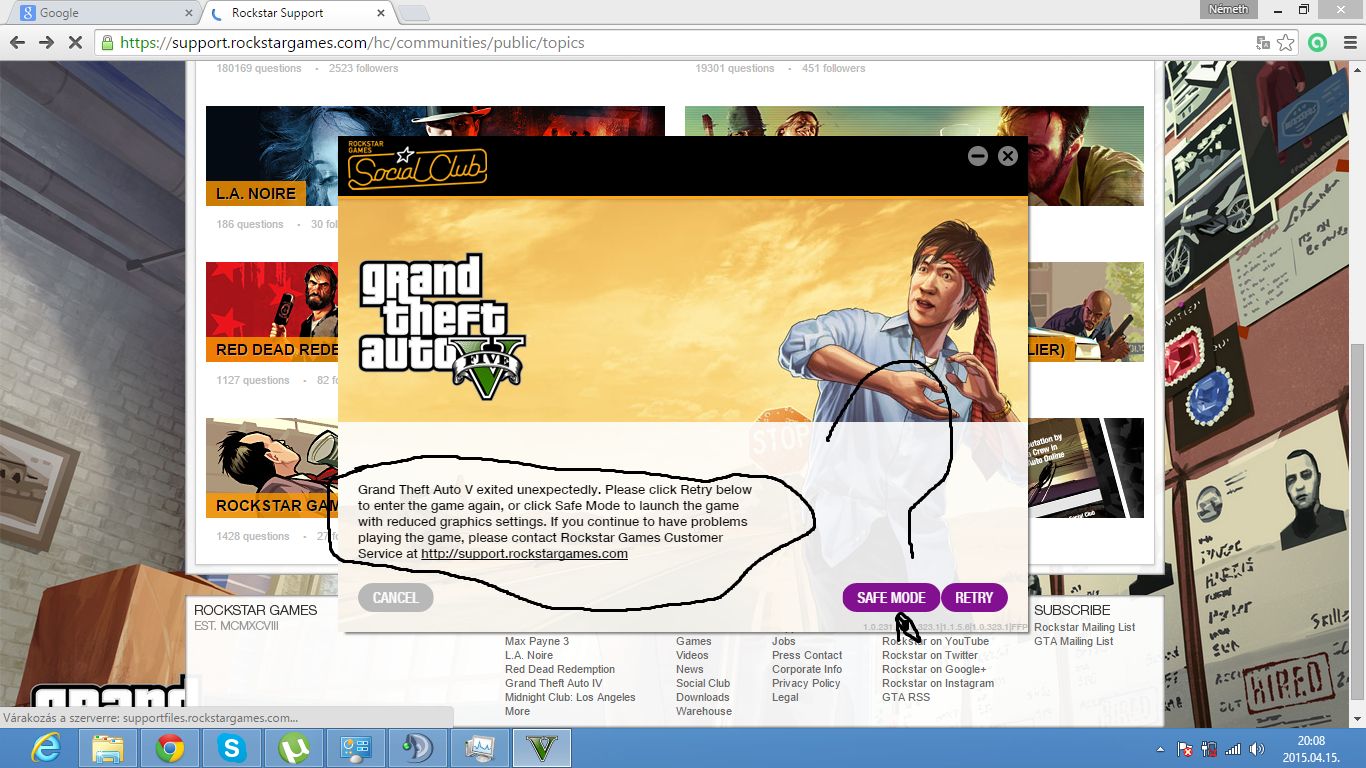Open the TeamSpeak headset taskbar icon

coord(418,748)
